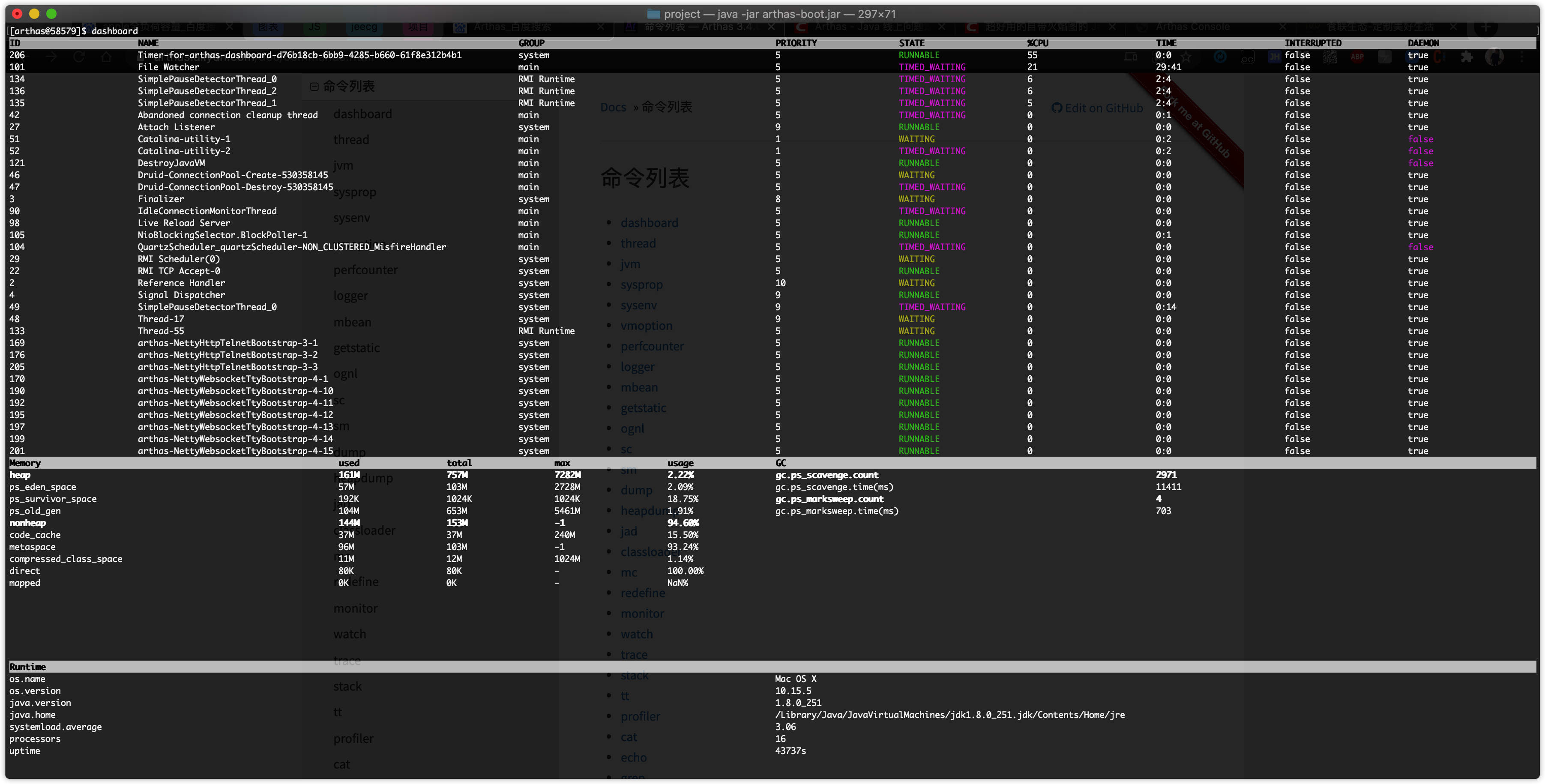Image resolution: width=1545 pixels, height=784 pixels.
Task: Click the browser reload icon
Action: pyautogui.click(x=78, y=57)
